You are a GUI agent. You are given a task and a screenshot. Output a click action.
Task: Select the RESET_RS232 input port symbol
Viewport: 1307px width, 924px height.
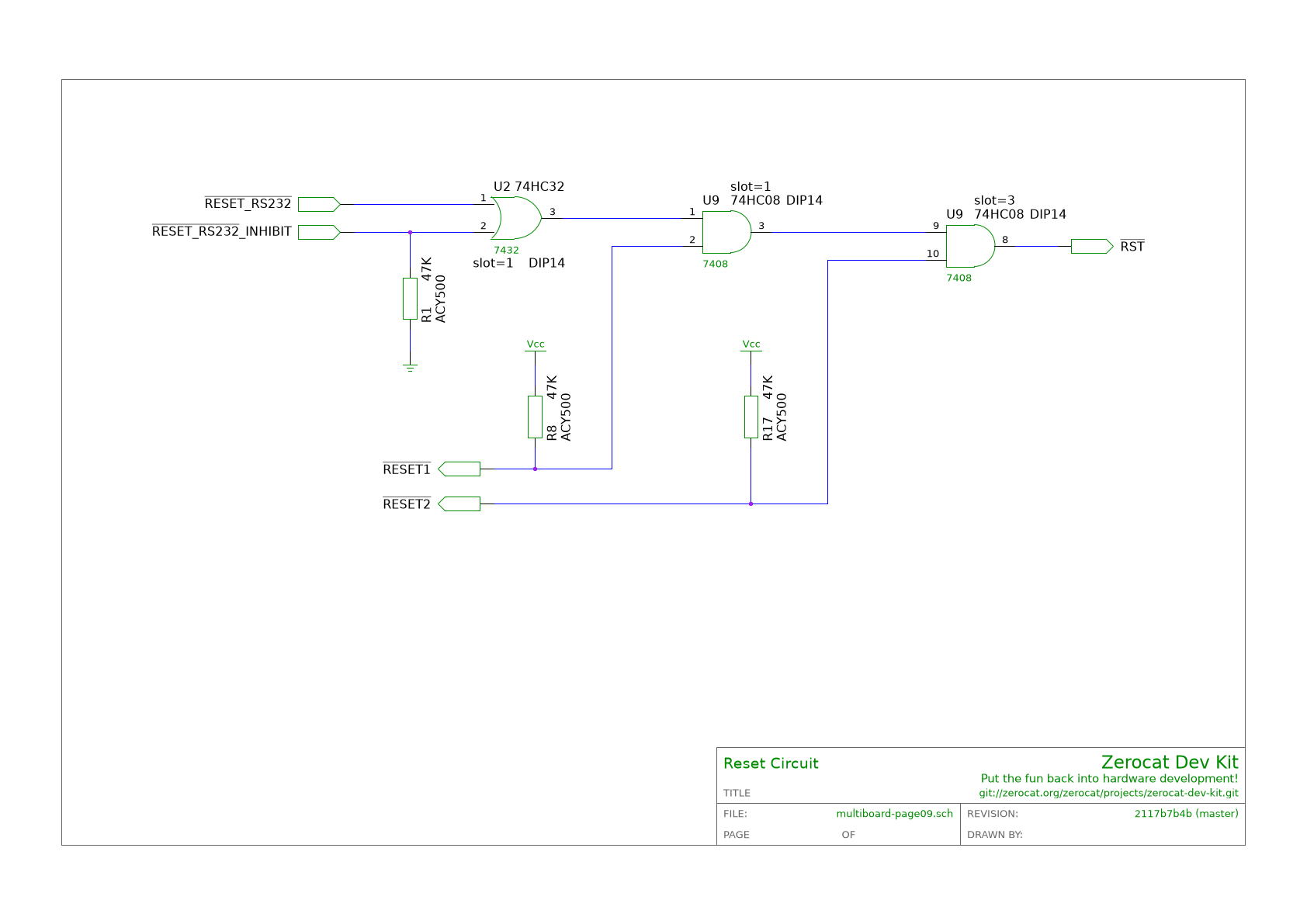[319, 204]
